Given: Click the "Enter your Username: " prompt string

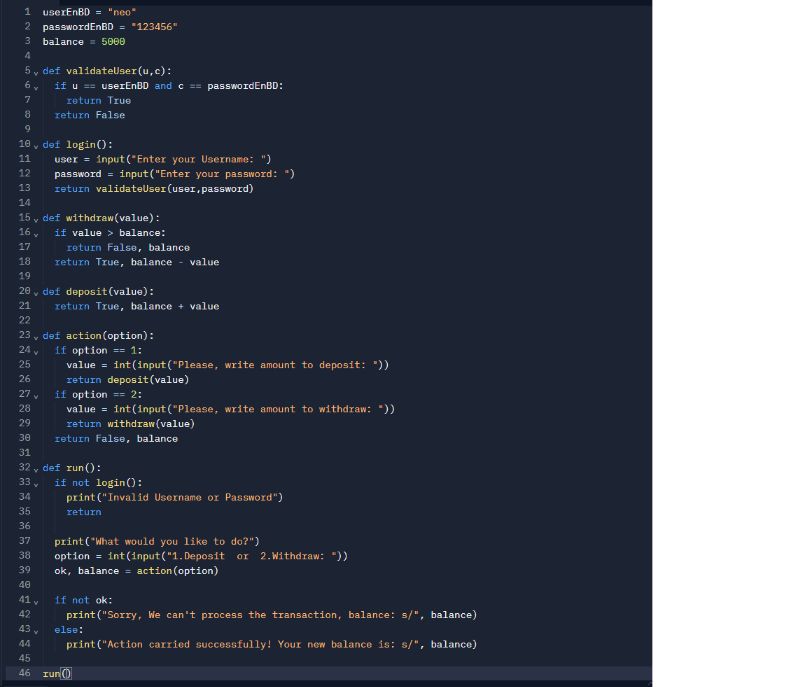Looking at the screenshot, I should 198,159.
